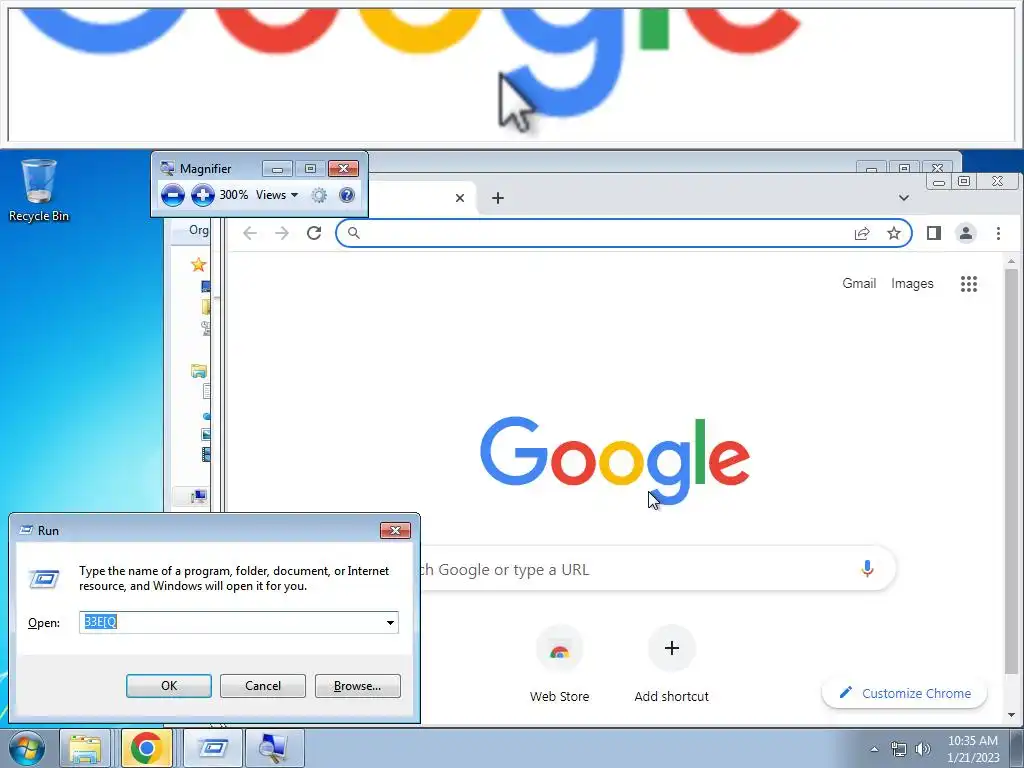Go forward in Chrome

(x=281, y=233)
